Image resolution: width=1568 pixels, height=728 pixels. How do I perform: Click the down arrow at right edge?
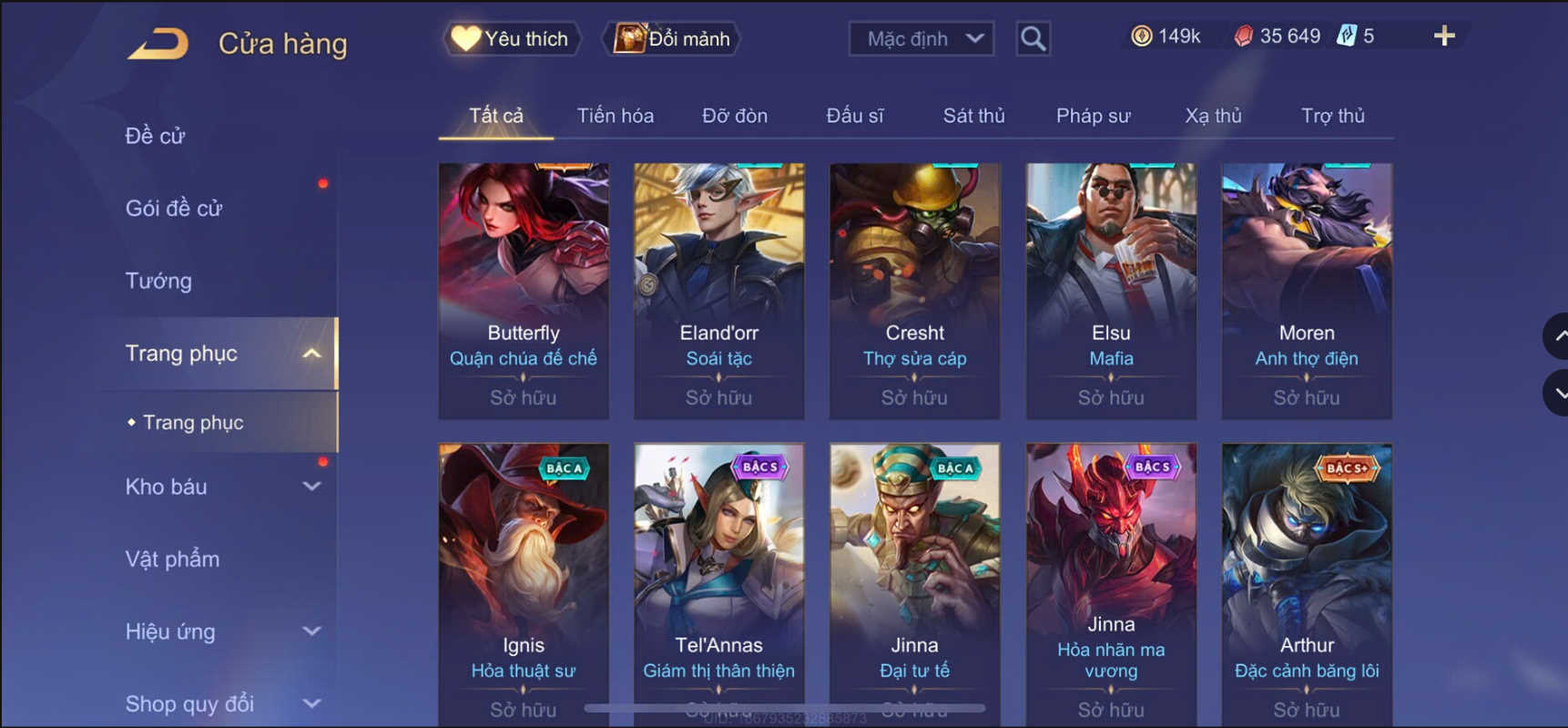coord(1556,394)
